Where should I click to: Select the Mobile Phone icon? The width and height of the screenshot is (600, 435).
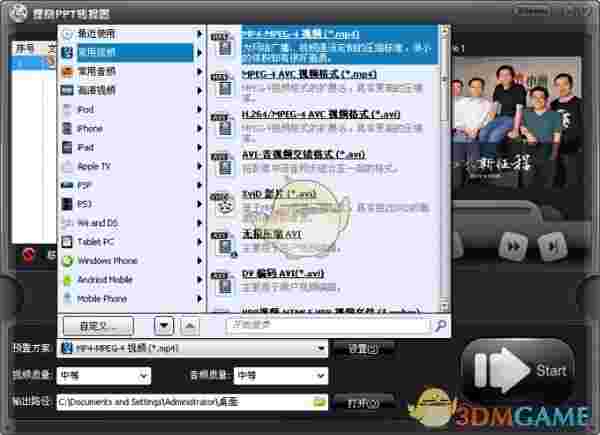click(67, 298)
